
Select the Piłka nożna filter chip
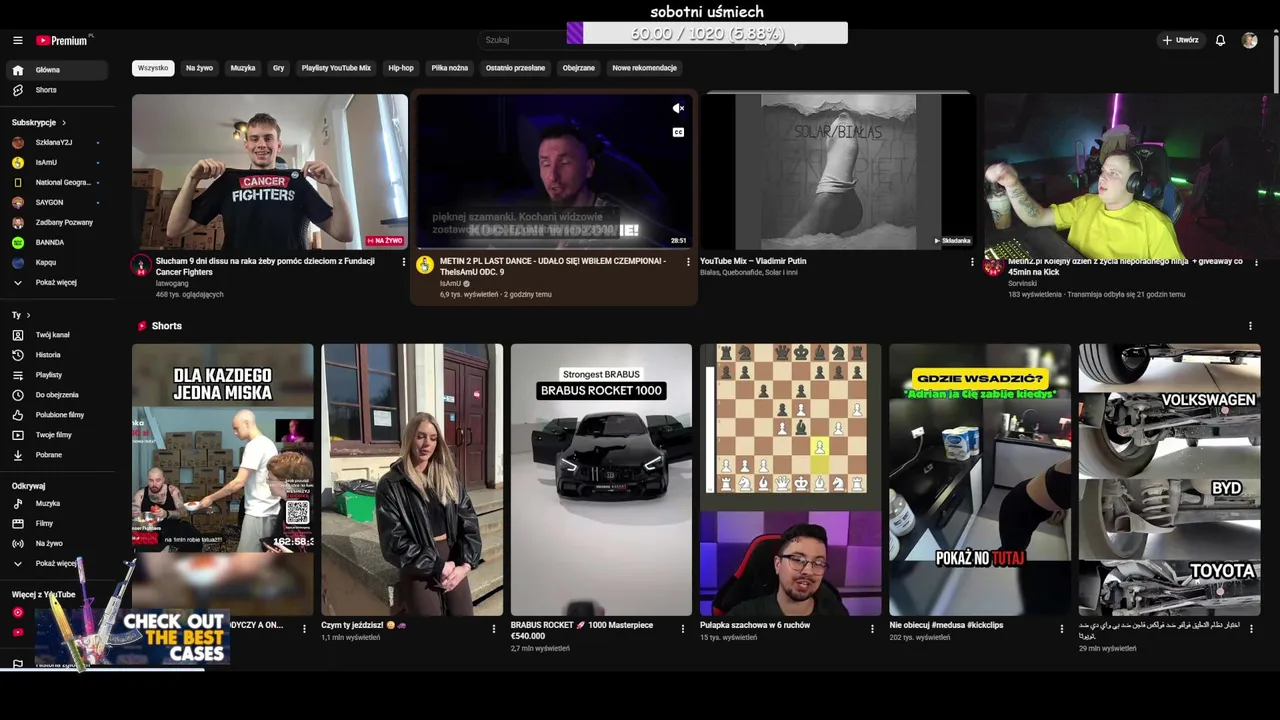(x=450, y=68)
